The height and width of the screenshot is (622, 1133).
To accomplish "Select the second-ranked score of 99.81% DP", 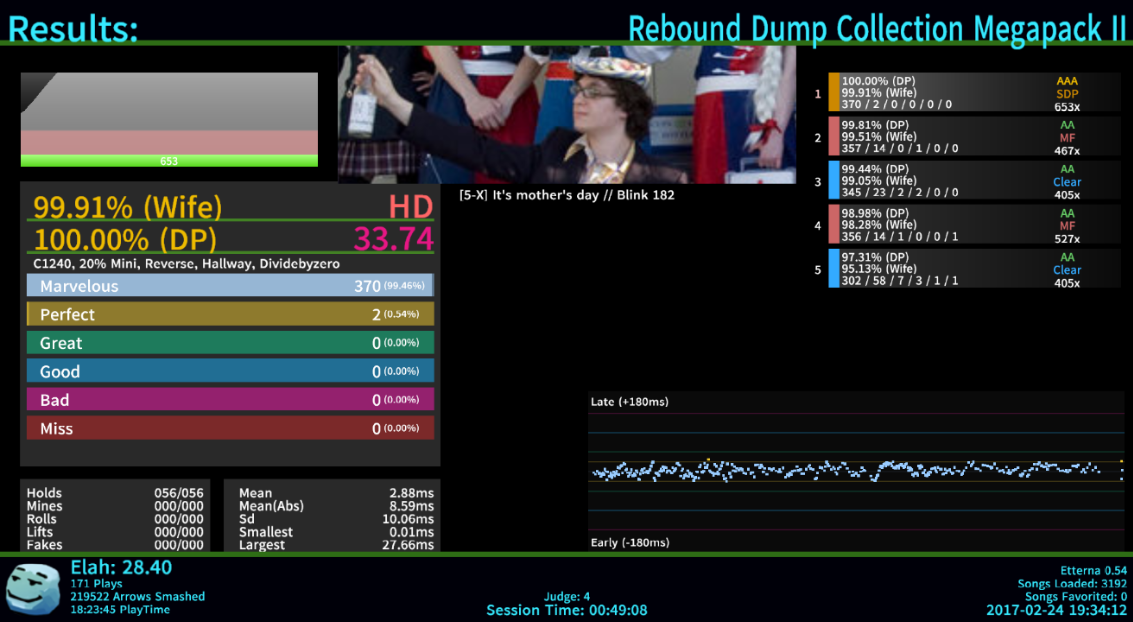I will click(x=960, y=137).
